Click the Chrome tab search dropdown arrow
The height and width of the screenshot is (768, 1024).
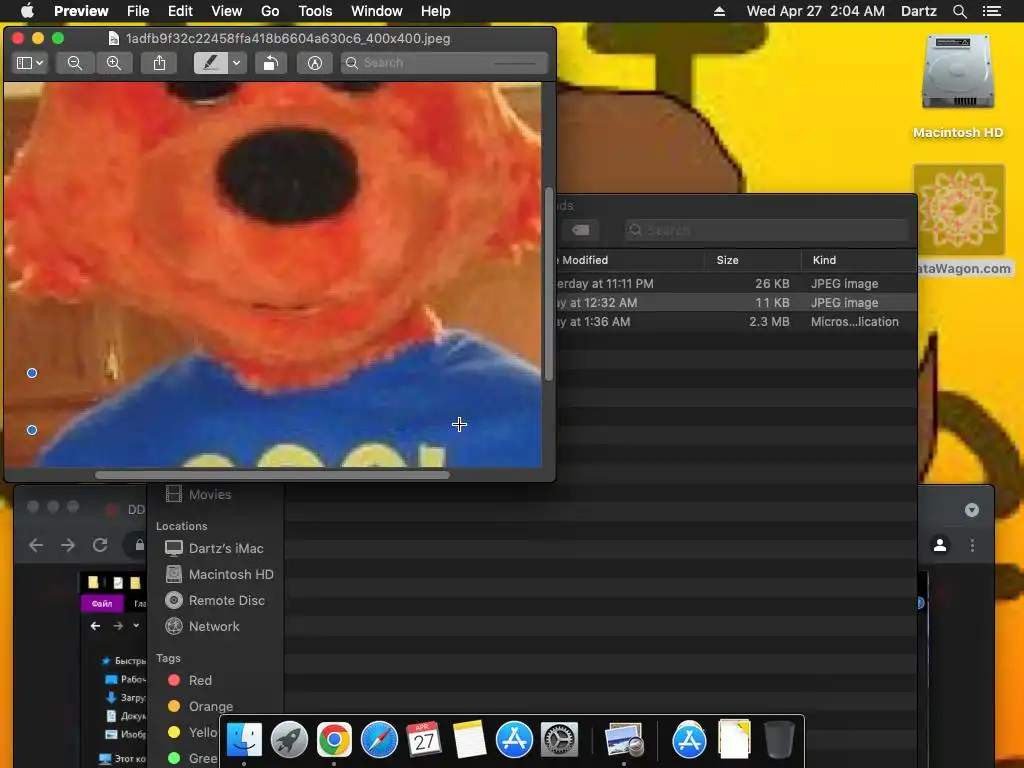(972, 509)
